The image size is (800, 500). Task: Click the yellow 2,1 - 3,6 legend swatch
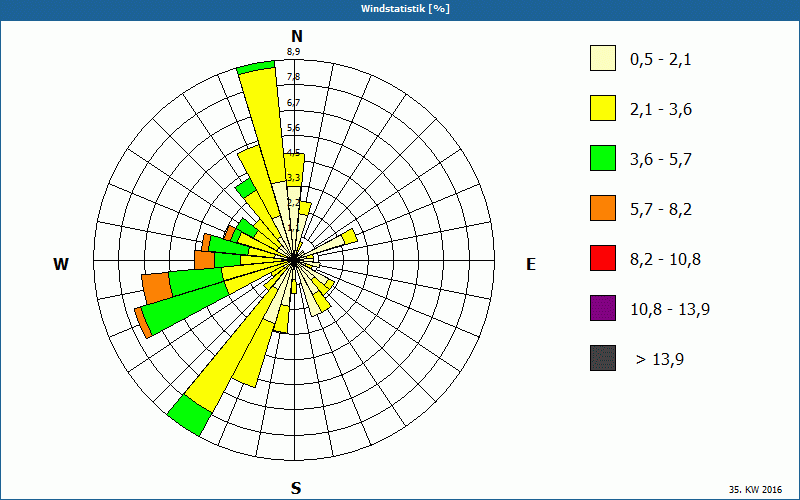(603, 108)
